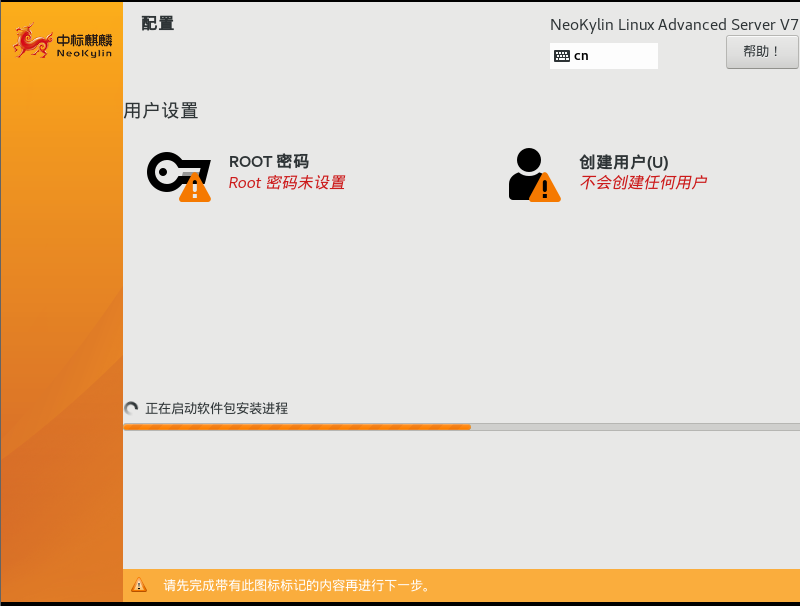This screenshot has width=800, height=606.
Task: Click '不会创建任何用户' warning text
Action: (643, 182)
